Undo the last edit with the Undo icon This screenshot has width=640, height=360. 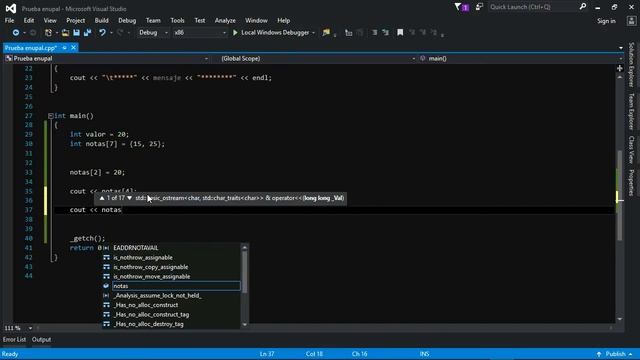click(102, 32)
